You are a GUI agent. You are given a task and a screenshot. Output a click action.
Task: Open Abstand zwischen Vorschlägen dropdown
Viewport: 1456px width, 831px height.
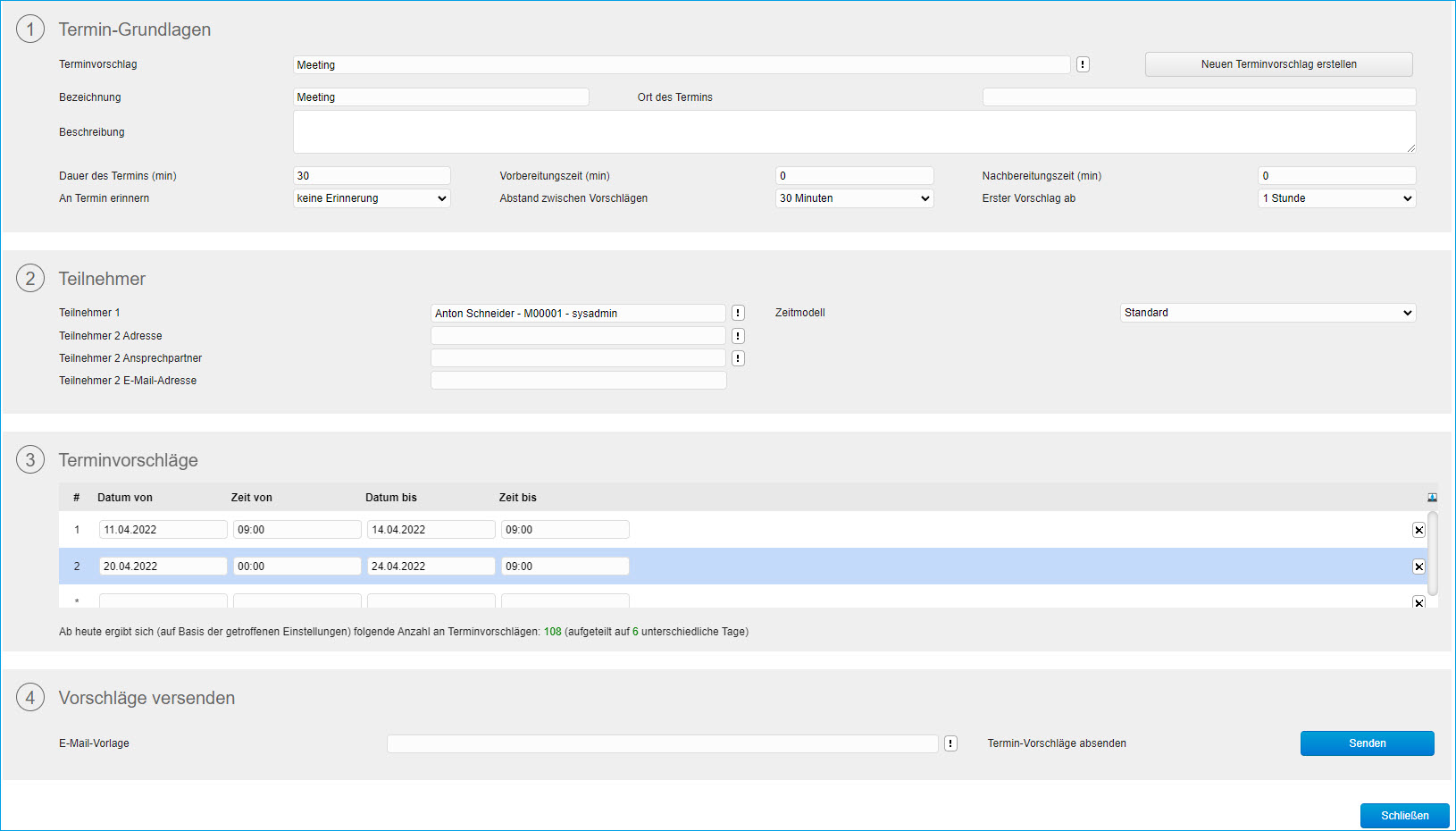855,198
